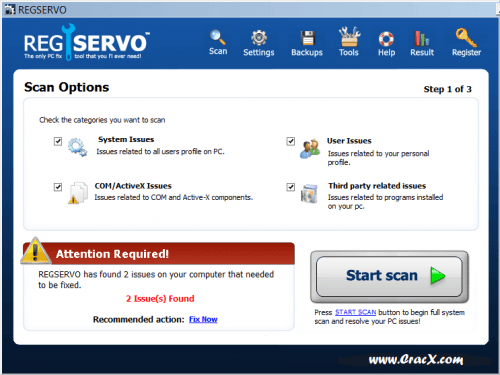
Task: Open Register key icon
Action: [x=466, y=37]
